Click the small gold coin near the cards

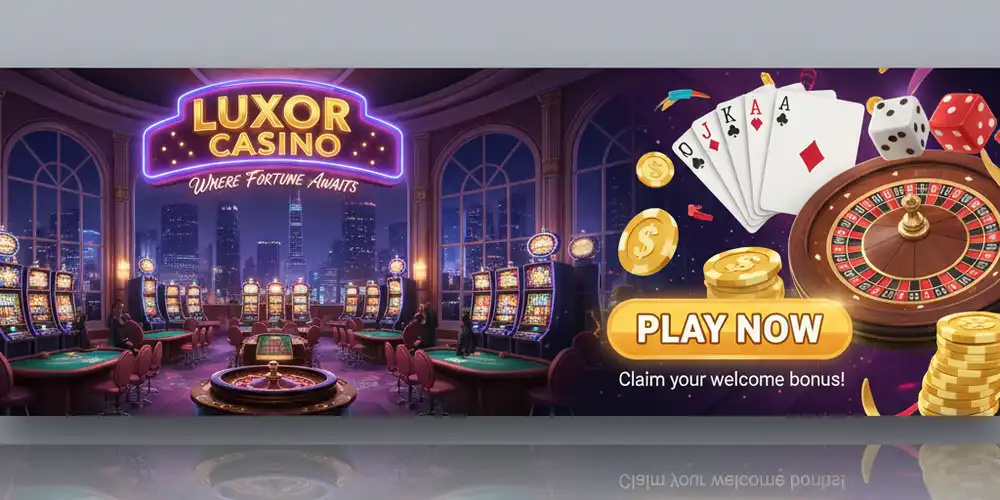(x=655, y=169)
